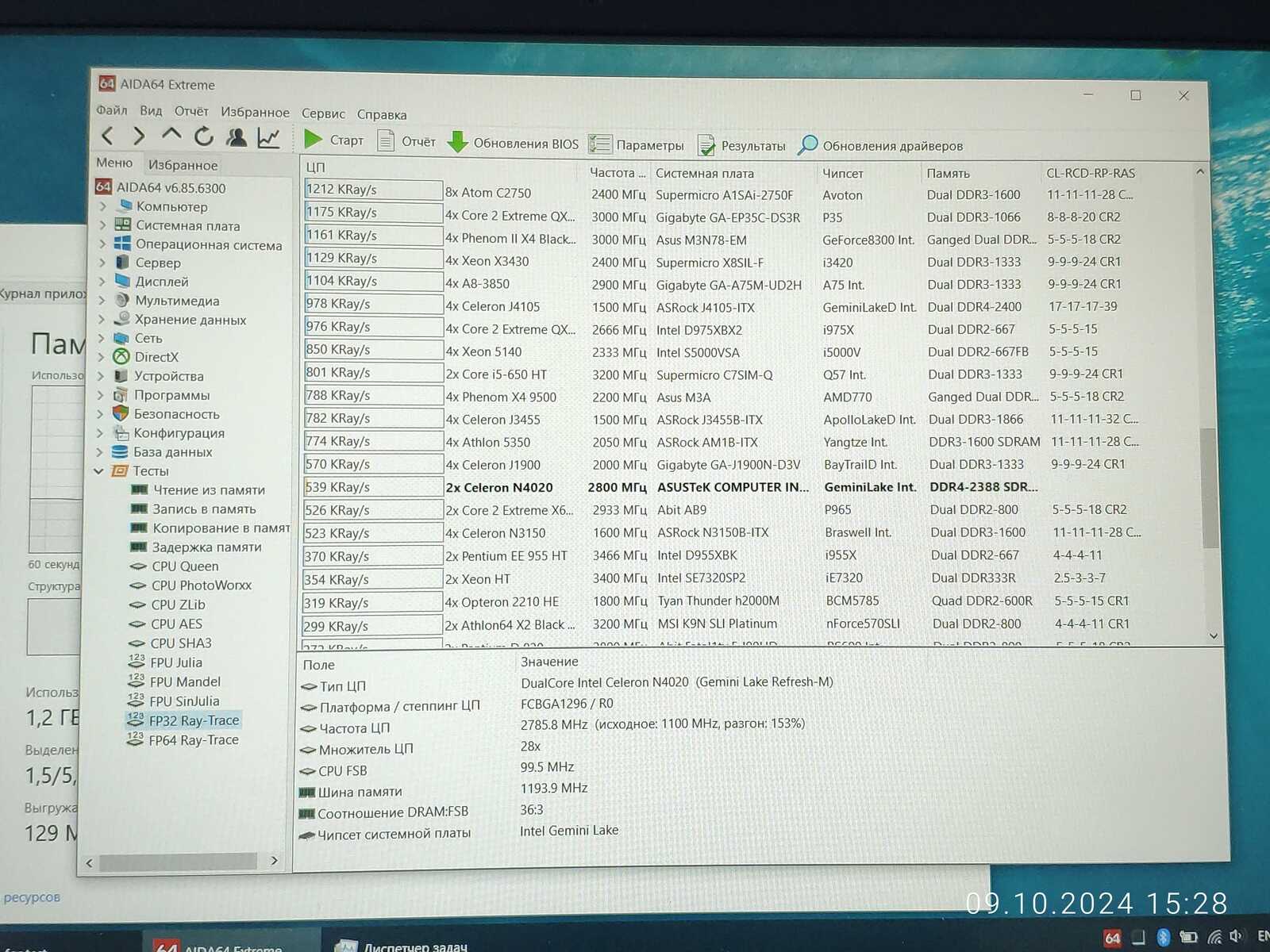Open the Wi-Fi network tray icon
The width and height of the screenshot is (1270, 952).
tap(1214, 937)
